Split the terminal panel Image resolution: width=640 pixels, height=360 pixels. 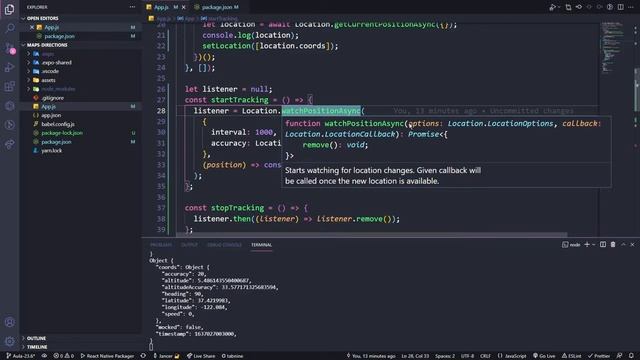tap(603, 244)
